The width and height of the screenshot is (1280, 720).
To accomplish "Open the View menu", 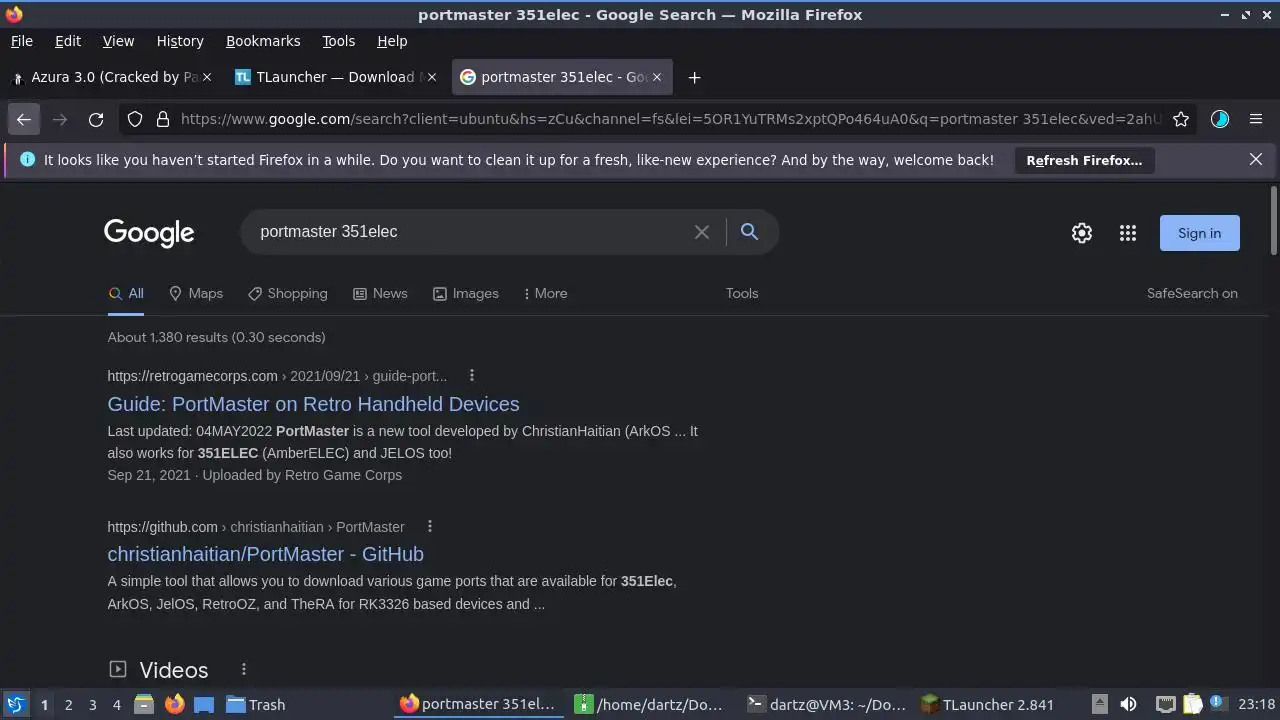I will click(118, 41).
